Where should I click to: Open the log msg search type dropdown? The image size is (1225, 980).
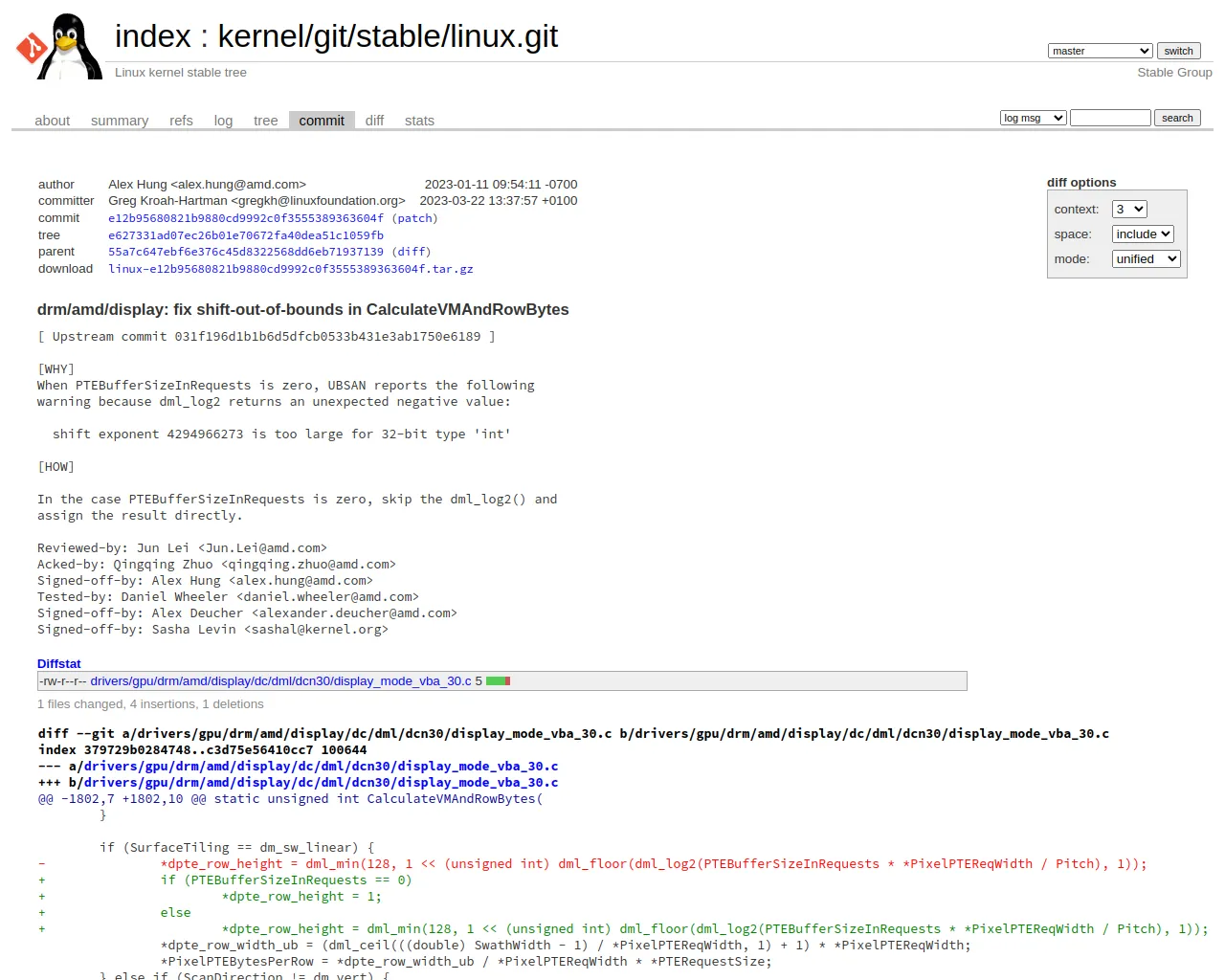(x=1033, y=118)
